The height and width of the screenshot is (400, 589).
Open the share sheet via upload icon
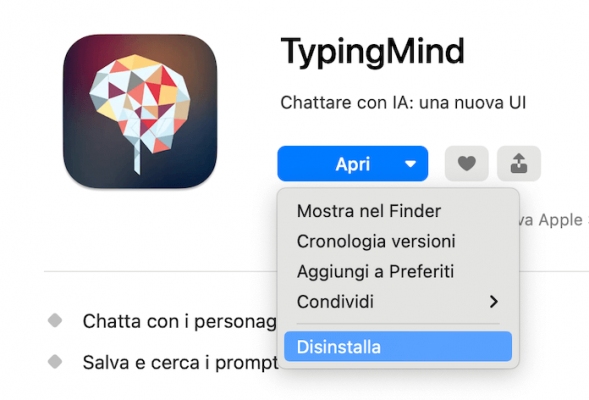[519, 164]
